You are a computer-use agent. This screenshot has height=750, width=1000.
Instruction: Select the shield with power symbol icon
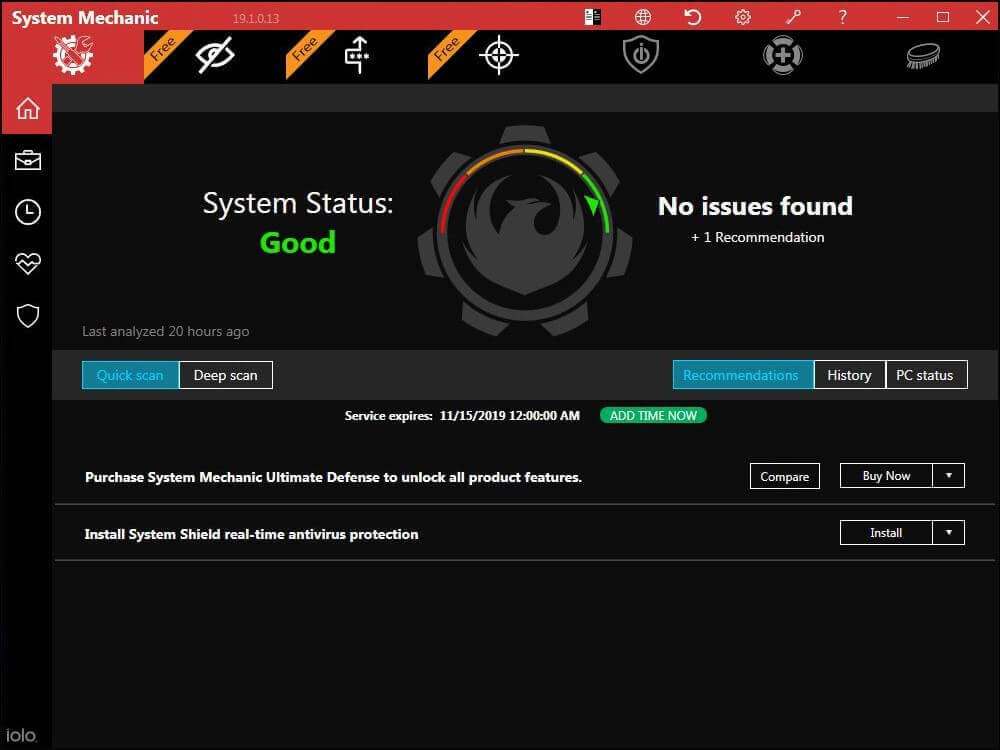point(640,56)
